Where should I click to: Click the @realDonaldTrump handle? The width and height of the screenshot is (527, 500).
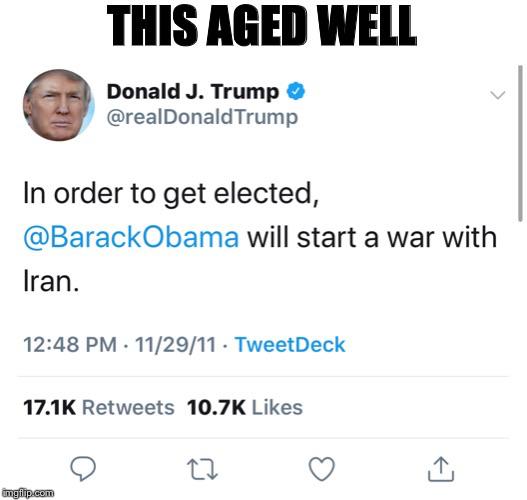(202, 117)
